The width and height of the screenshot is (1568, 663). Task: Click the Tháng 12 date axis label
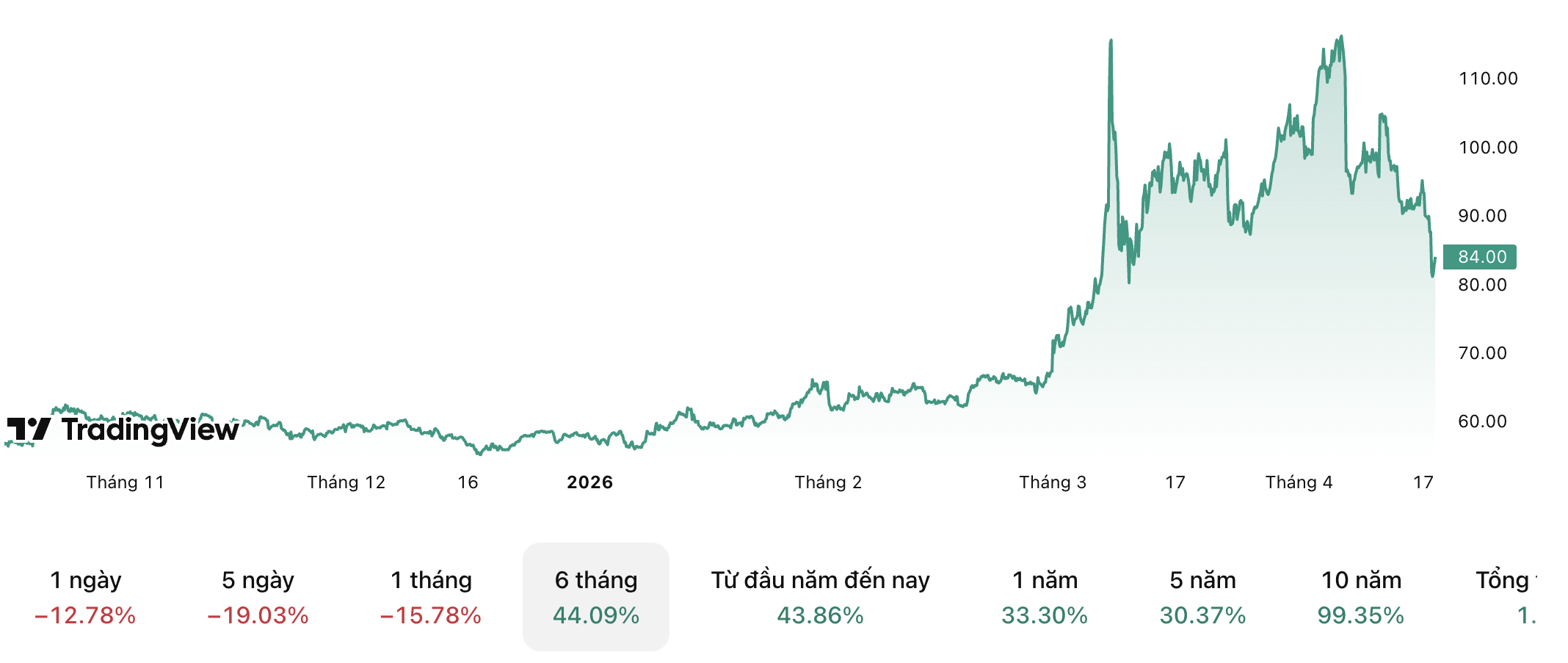point(346,482)
